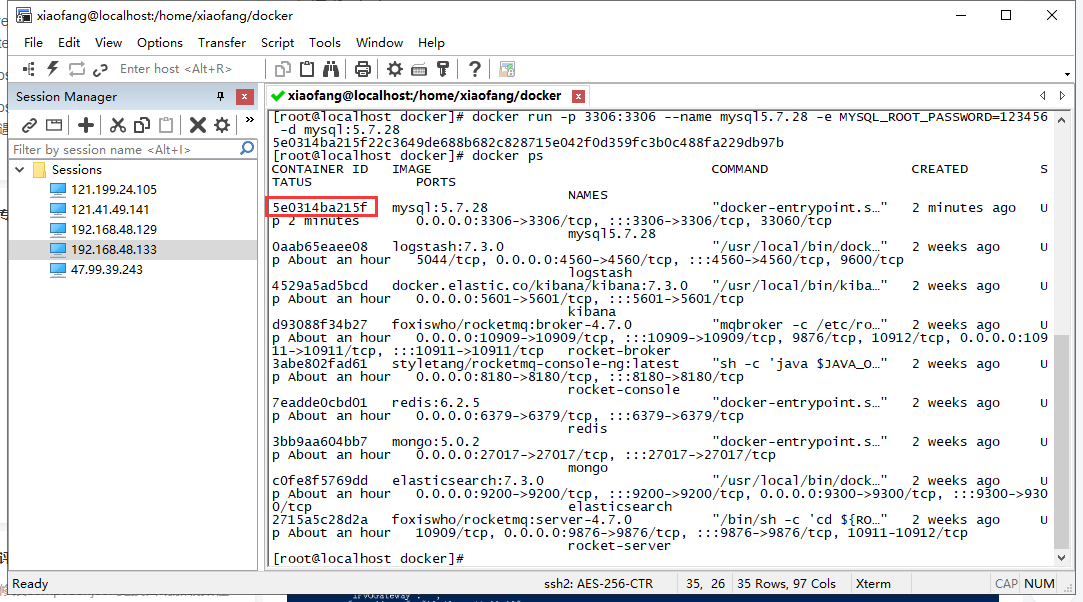Click the printer icon to print
1083x602 pixels.
click(364, 68)
